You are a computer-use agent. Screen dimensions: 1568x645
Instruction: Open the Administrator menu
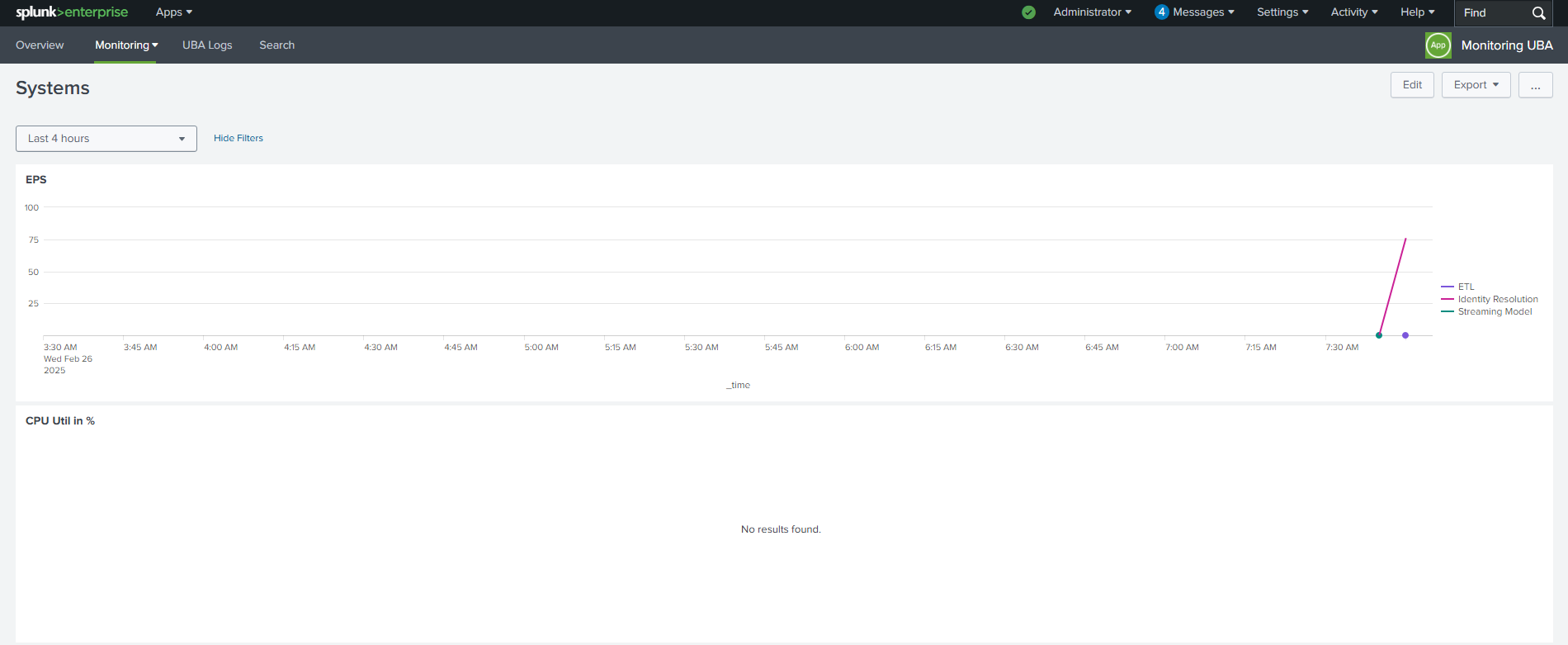pos(1093,12)
